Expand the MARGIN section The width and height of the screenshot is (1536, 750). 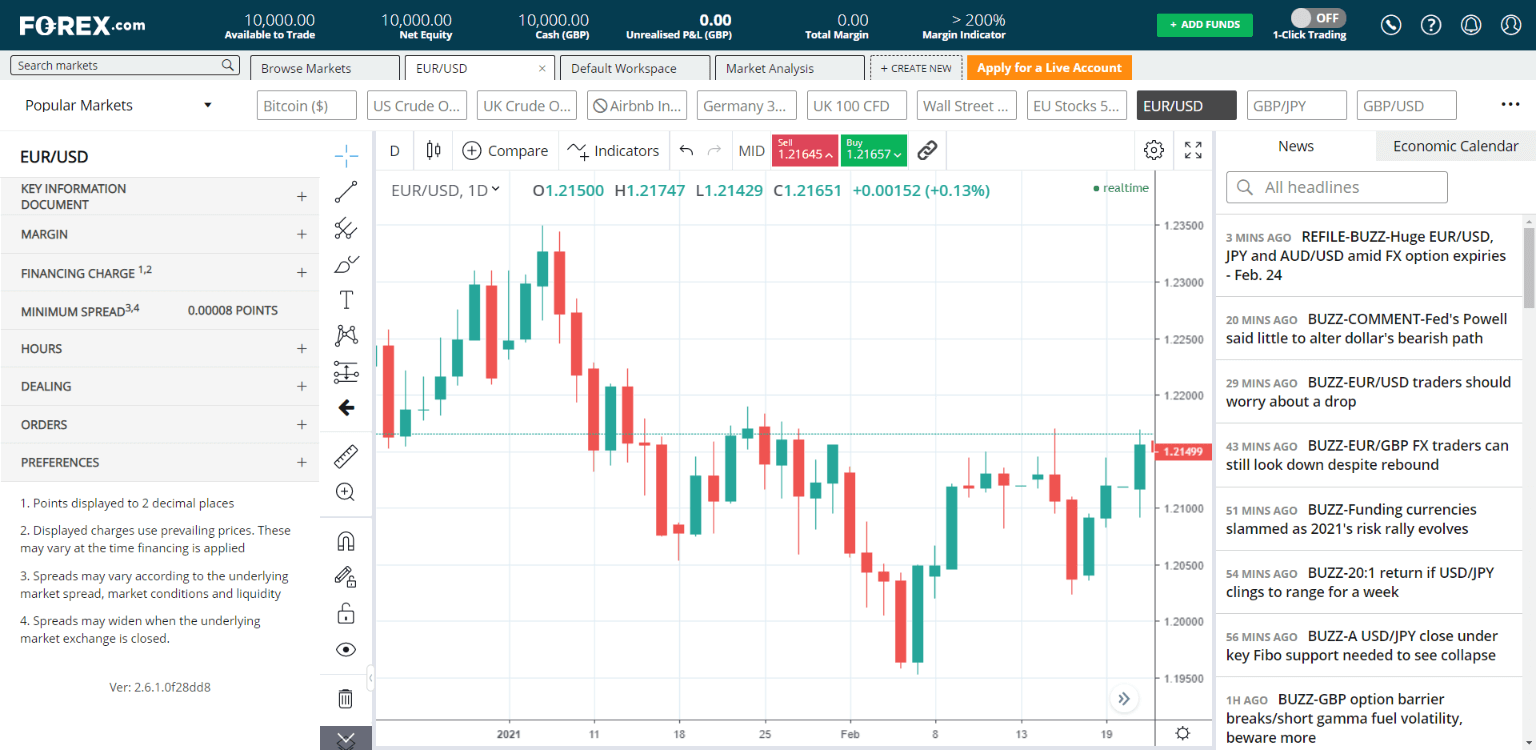301,234
